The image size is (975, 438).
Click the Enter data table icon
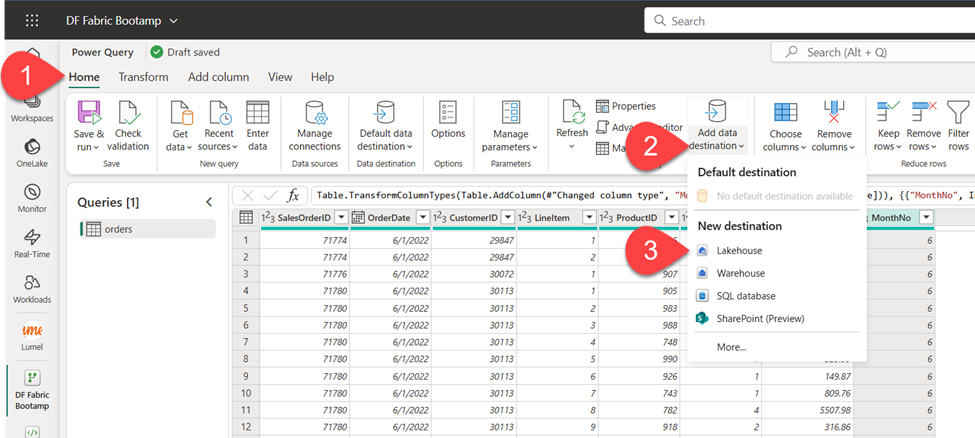(x=257, y=112)
